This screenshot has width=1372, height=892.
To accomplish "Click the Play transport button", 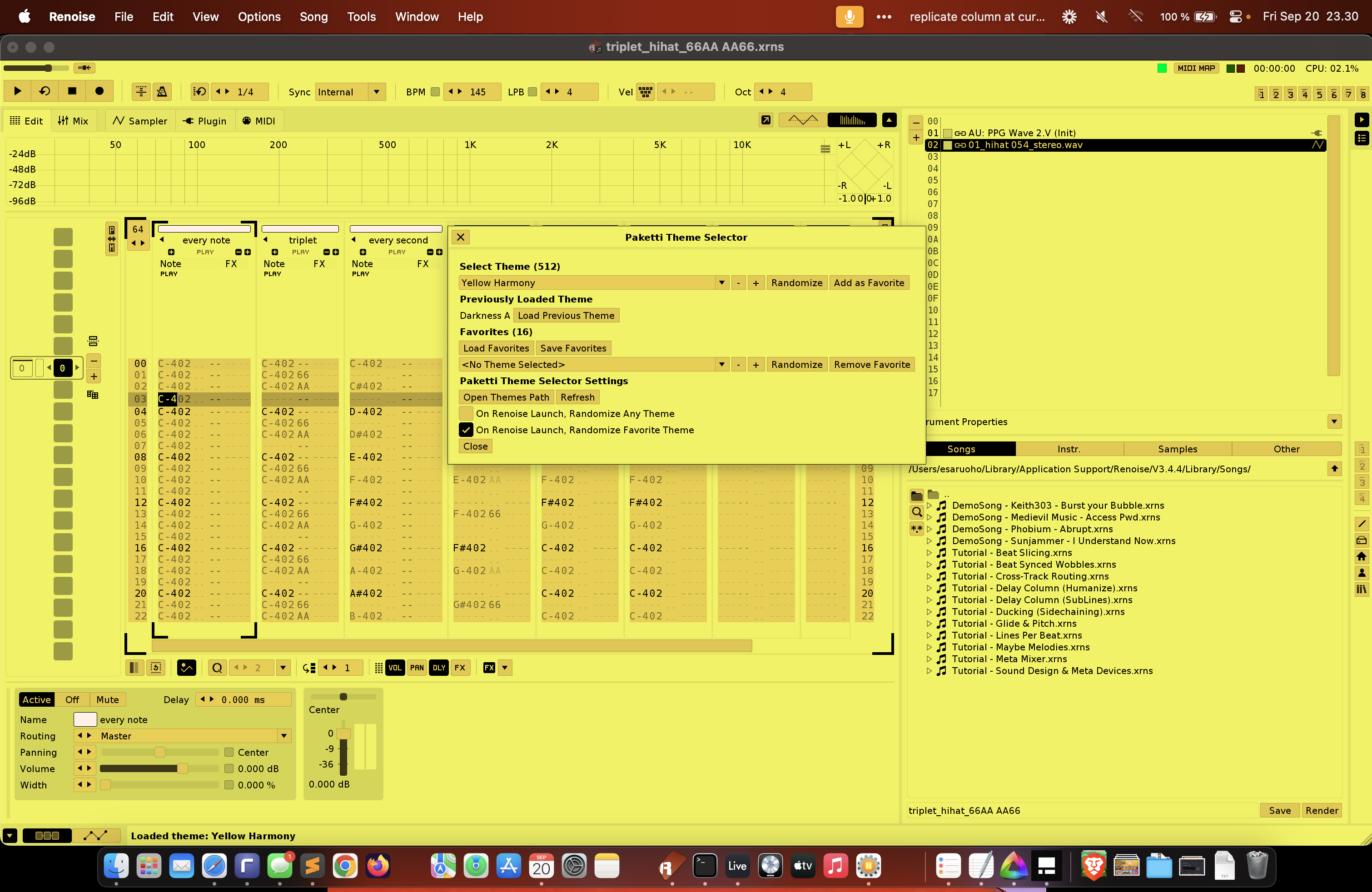I will 17,91.
